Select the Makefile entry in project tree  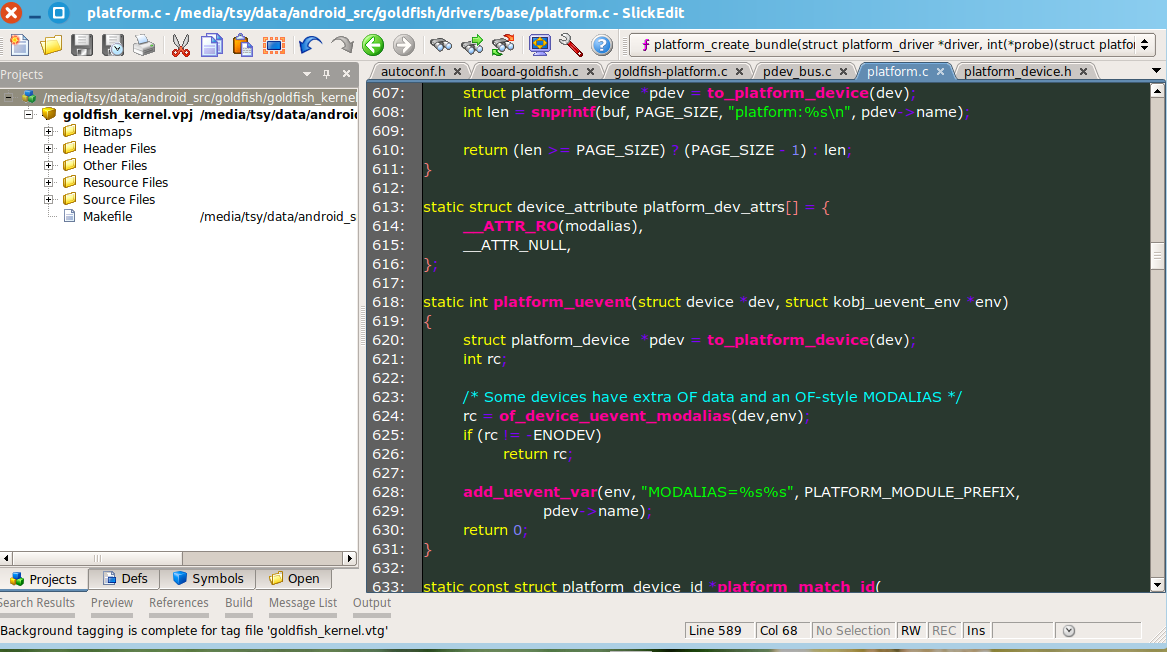tap(107, 217)
